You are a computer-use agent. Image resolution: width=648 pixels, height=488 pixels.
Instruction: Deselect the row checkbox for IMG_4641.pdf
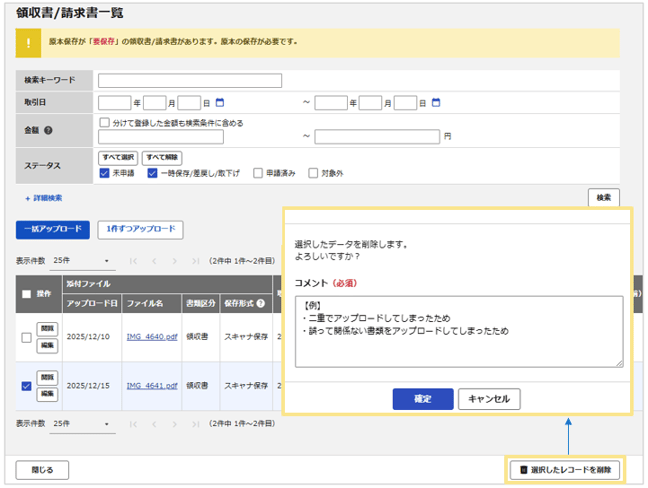pyautogui.click(x=26, y=386)
